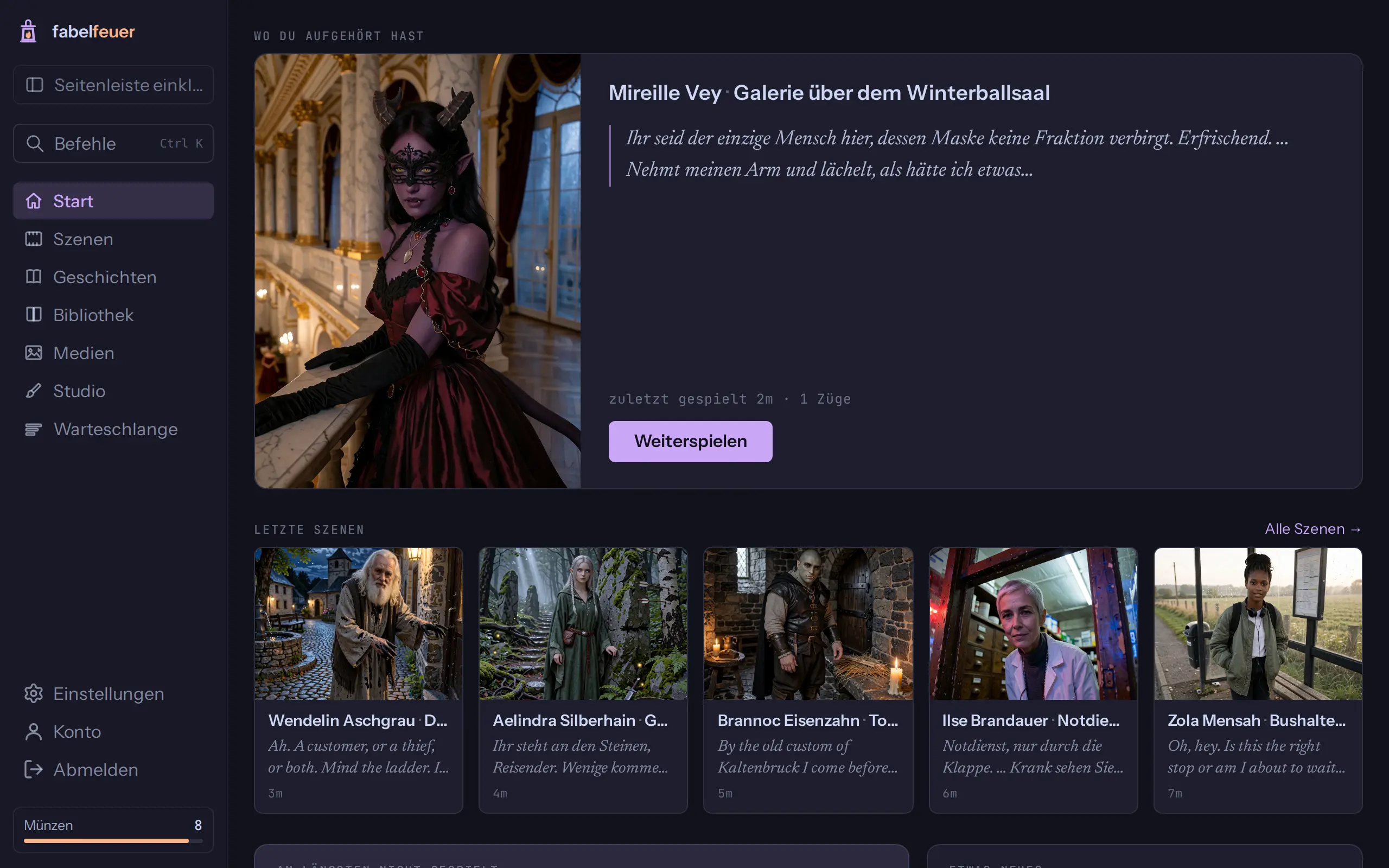Open the Ilse Brandauer scene thumbnail
The width and height of the screenshot is (1389, 868).
click(1033, 623)
